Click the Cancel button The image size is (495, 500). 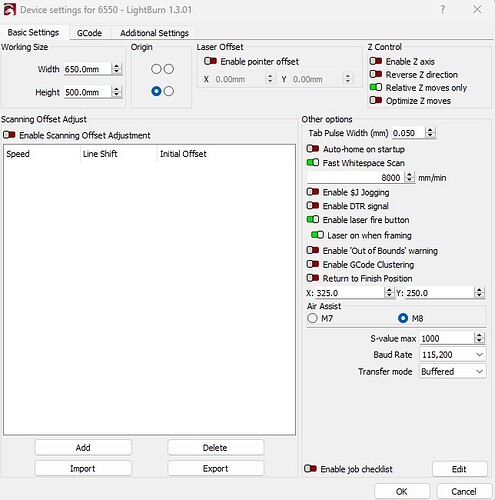(464, 491)
